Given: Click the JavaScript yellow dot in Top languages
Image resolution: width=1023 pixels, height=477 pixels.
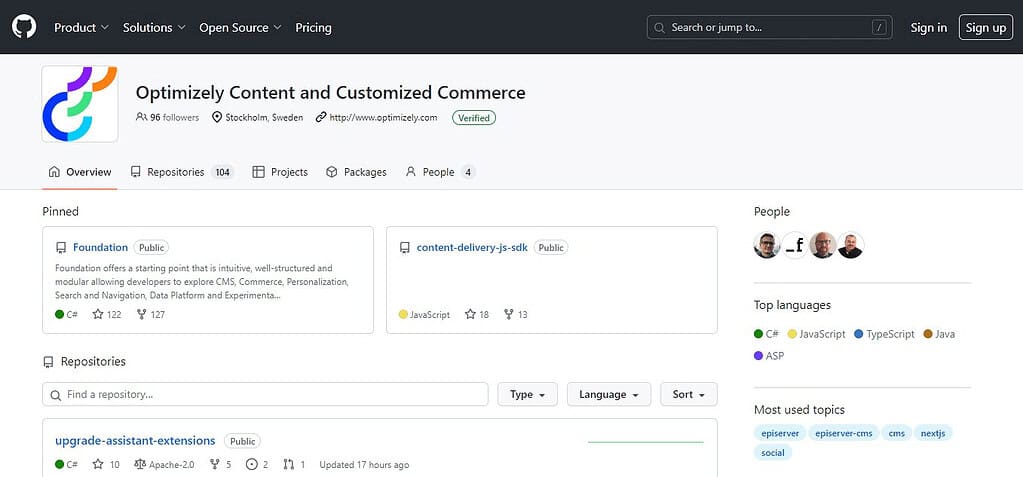Looking at the screenshot, I should pyautogui.click(x=792, y=334).
